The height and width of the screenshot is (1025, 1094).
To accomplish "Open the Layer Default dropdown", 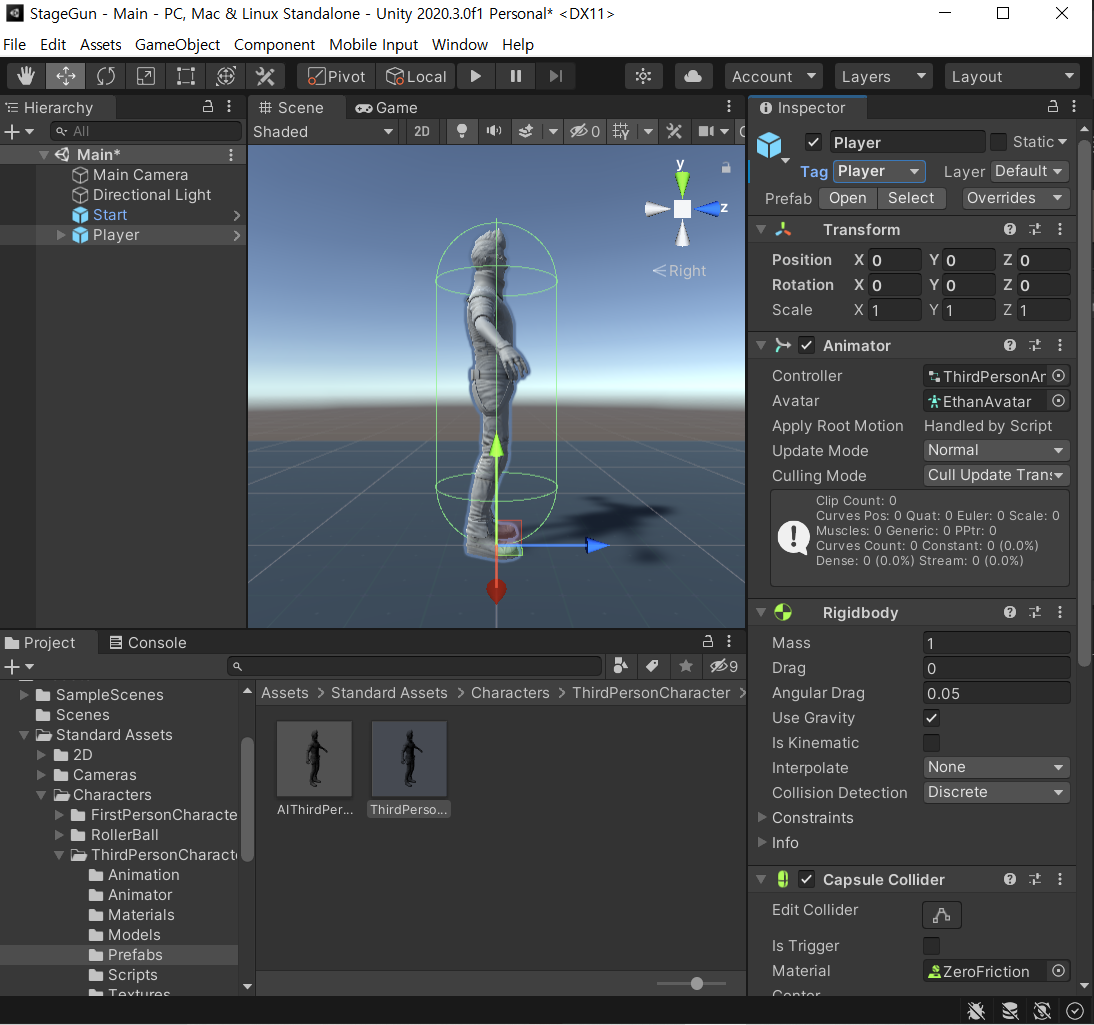I will point(1028,171).
